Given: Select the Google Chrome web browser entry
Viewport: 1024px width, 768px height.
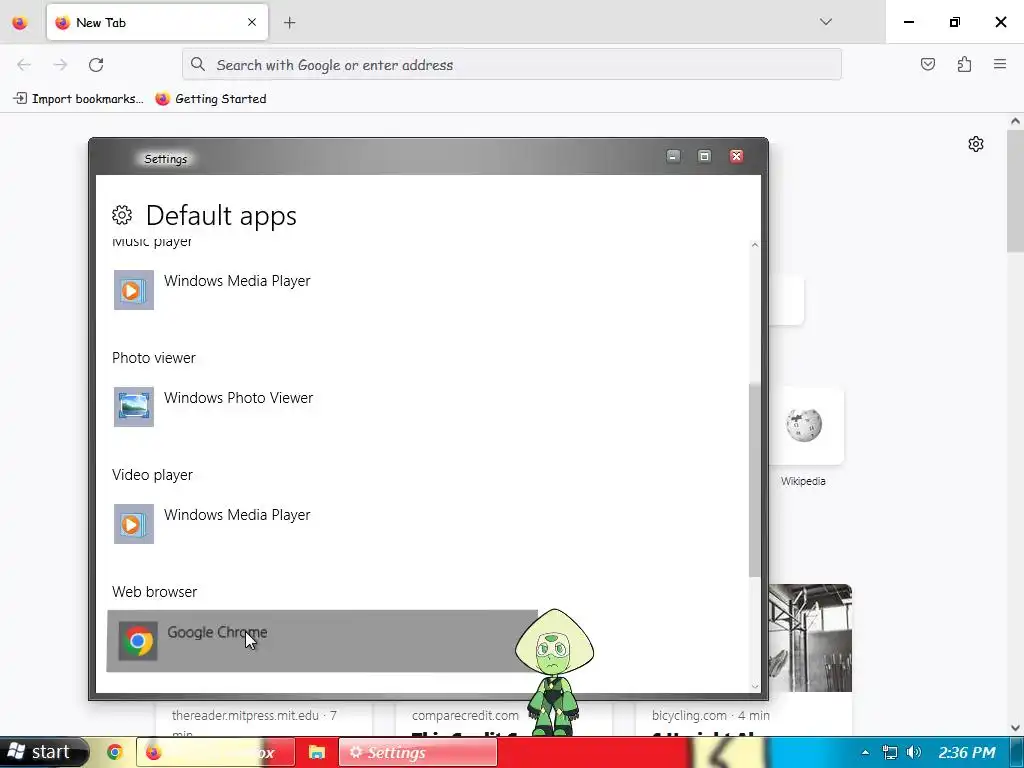Looking at the screenshot, I should click(322, 641).
